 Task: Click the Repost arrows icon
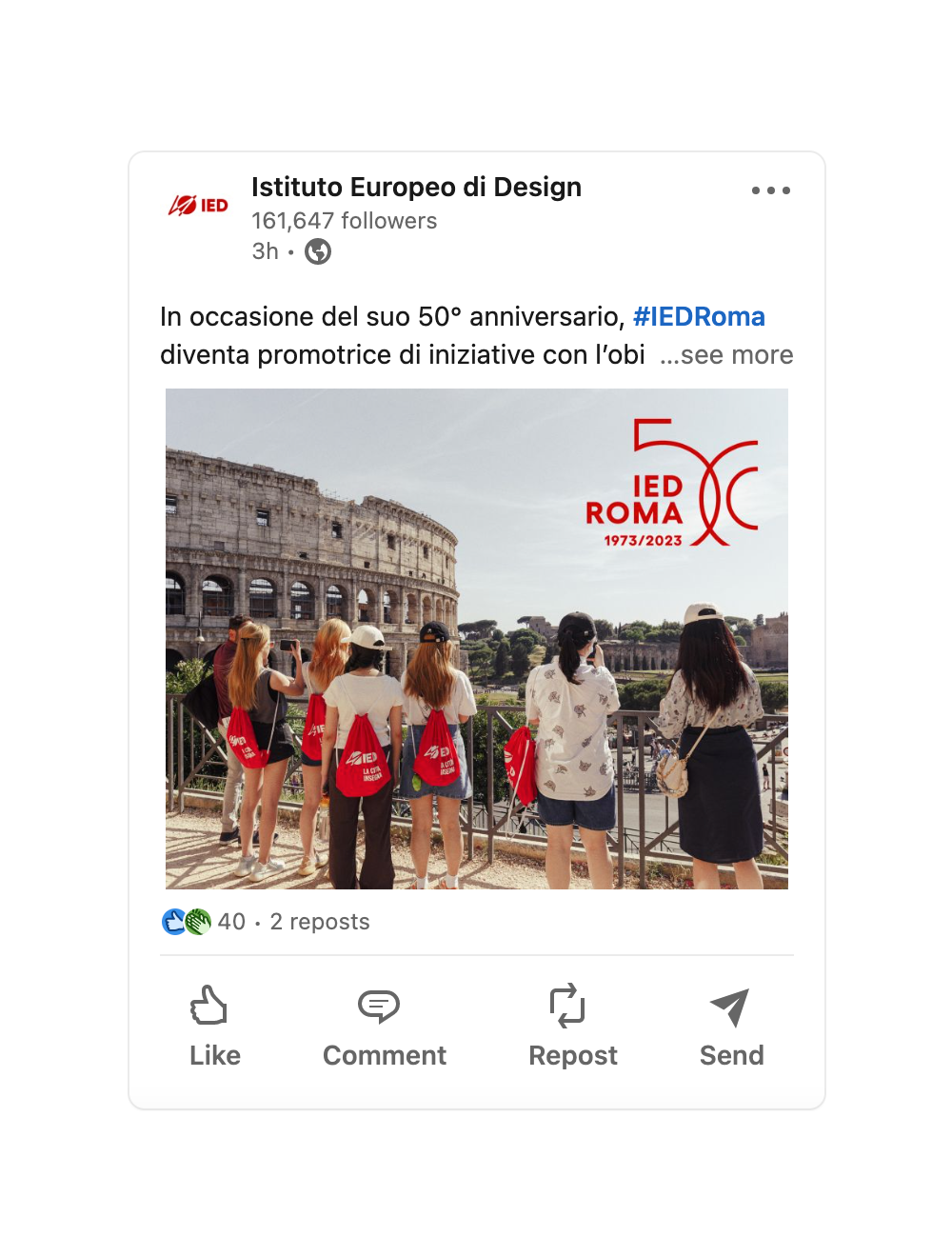[567, 1006]
